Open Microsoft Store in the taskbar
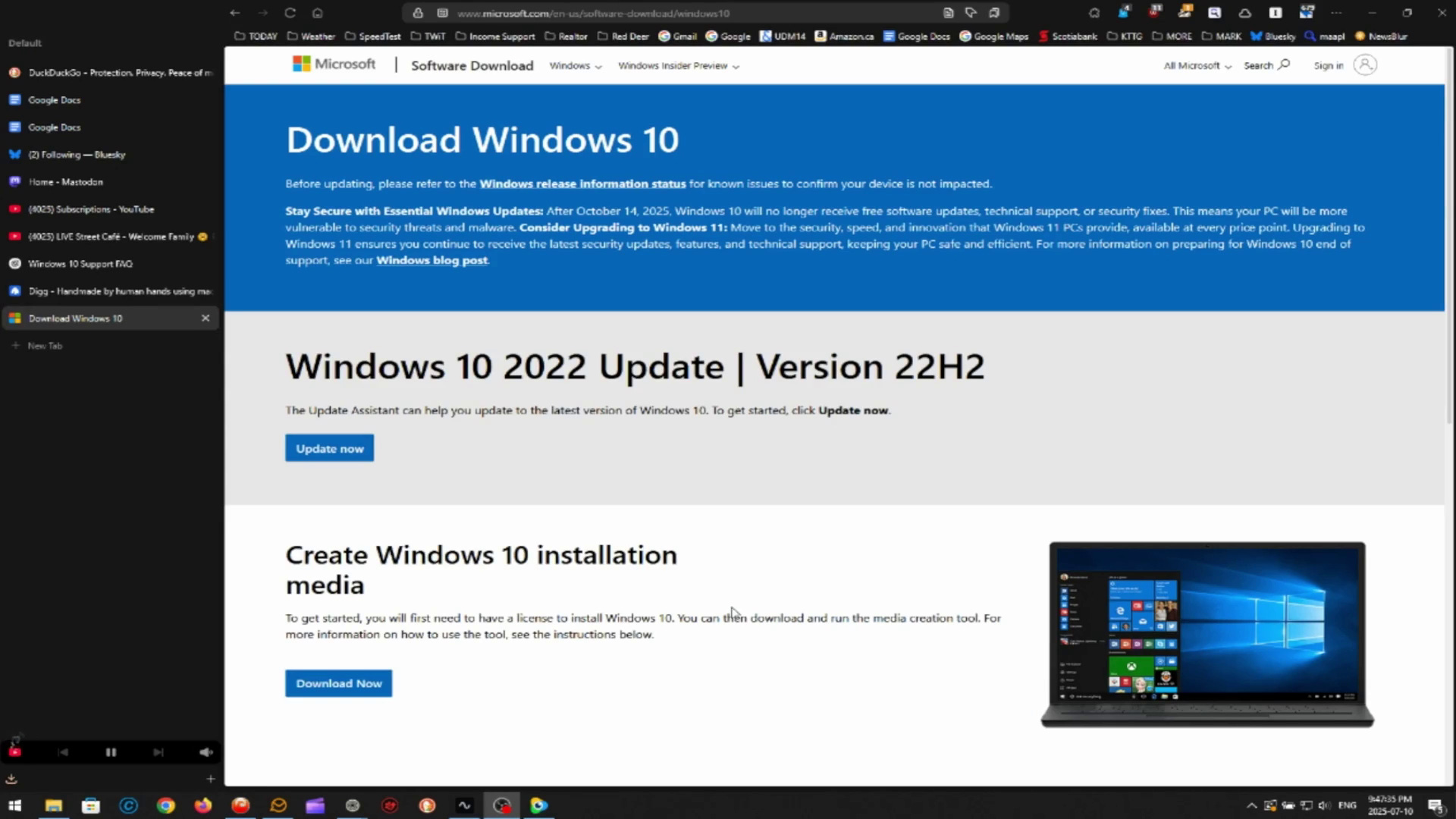Screen dimensions: 1456x819 (x=91, y=805)
